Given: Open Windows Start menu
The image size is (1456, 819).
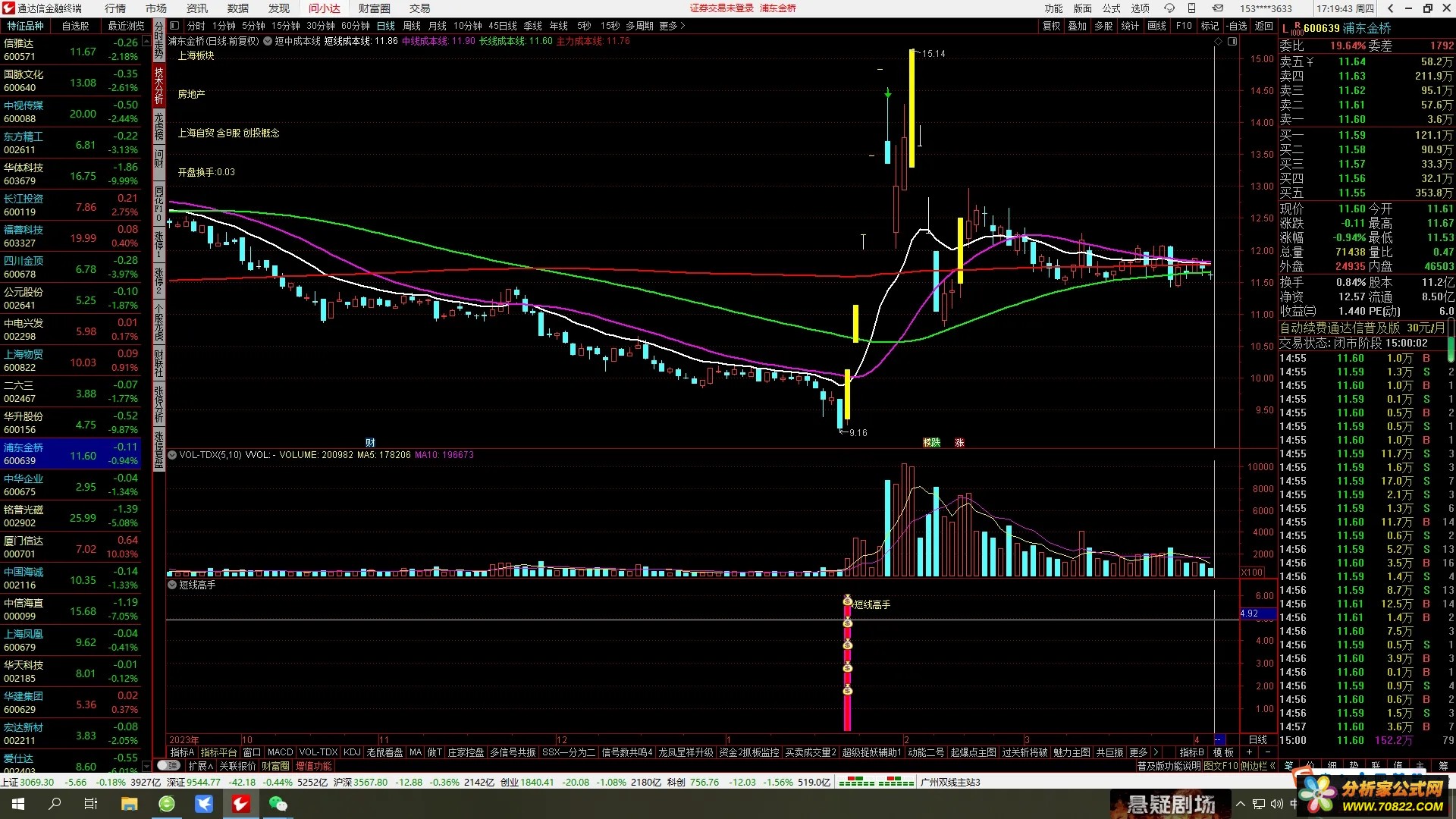Looking at the screenshot, I should [17, 804].
